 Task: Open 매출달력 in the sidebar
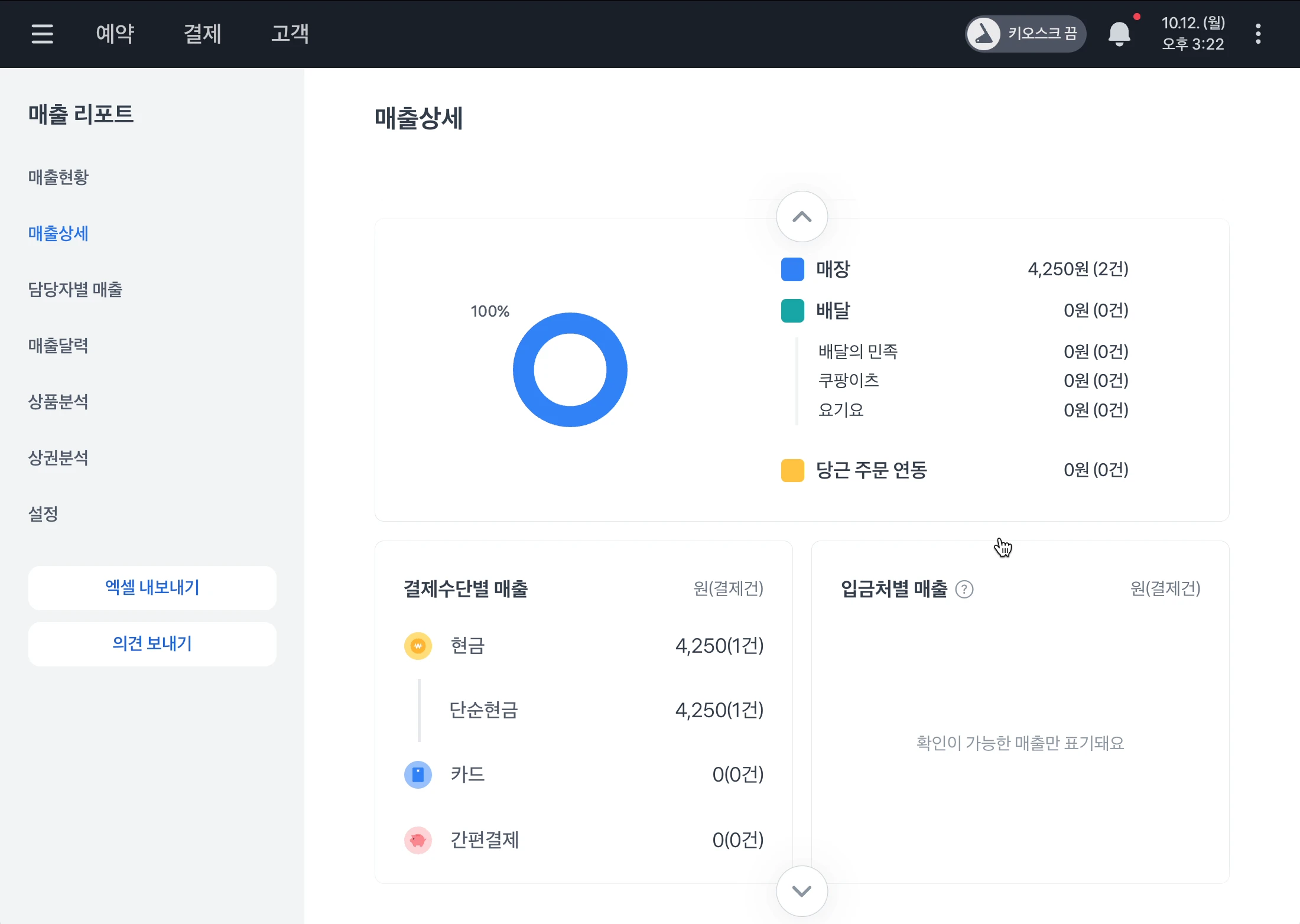click(58, 346)
